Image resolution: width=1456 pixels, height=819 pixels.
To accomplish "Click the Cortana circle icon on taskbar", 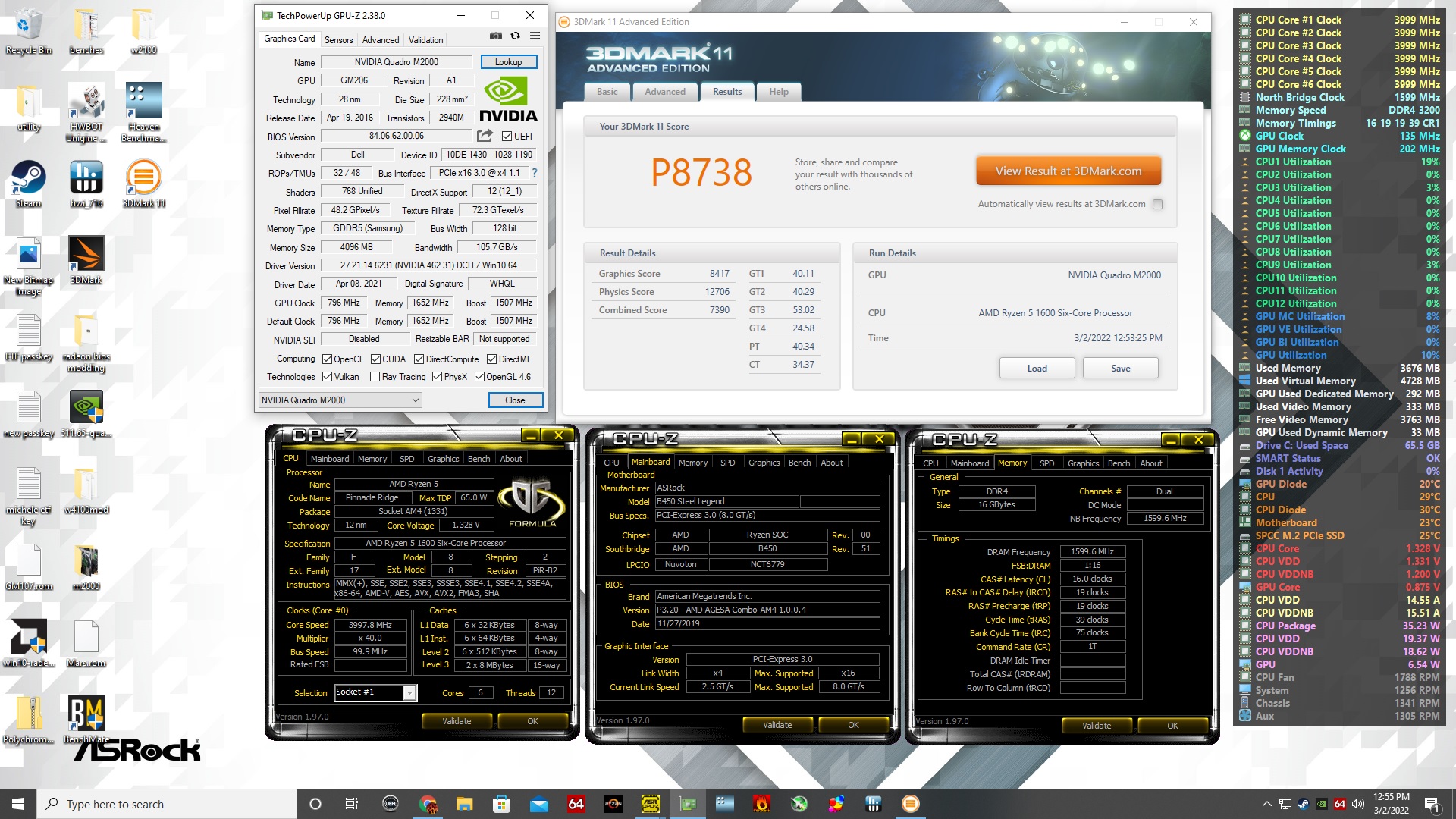I will click(x=315, y=804).
